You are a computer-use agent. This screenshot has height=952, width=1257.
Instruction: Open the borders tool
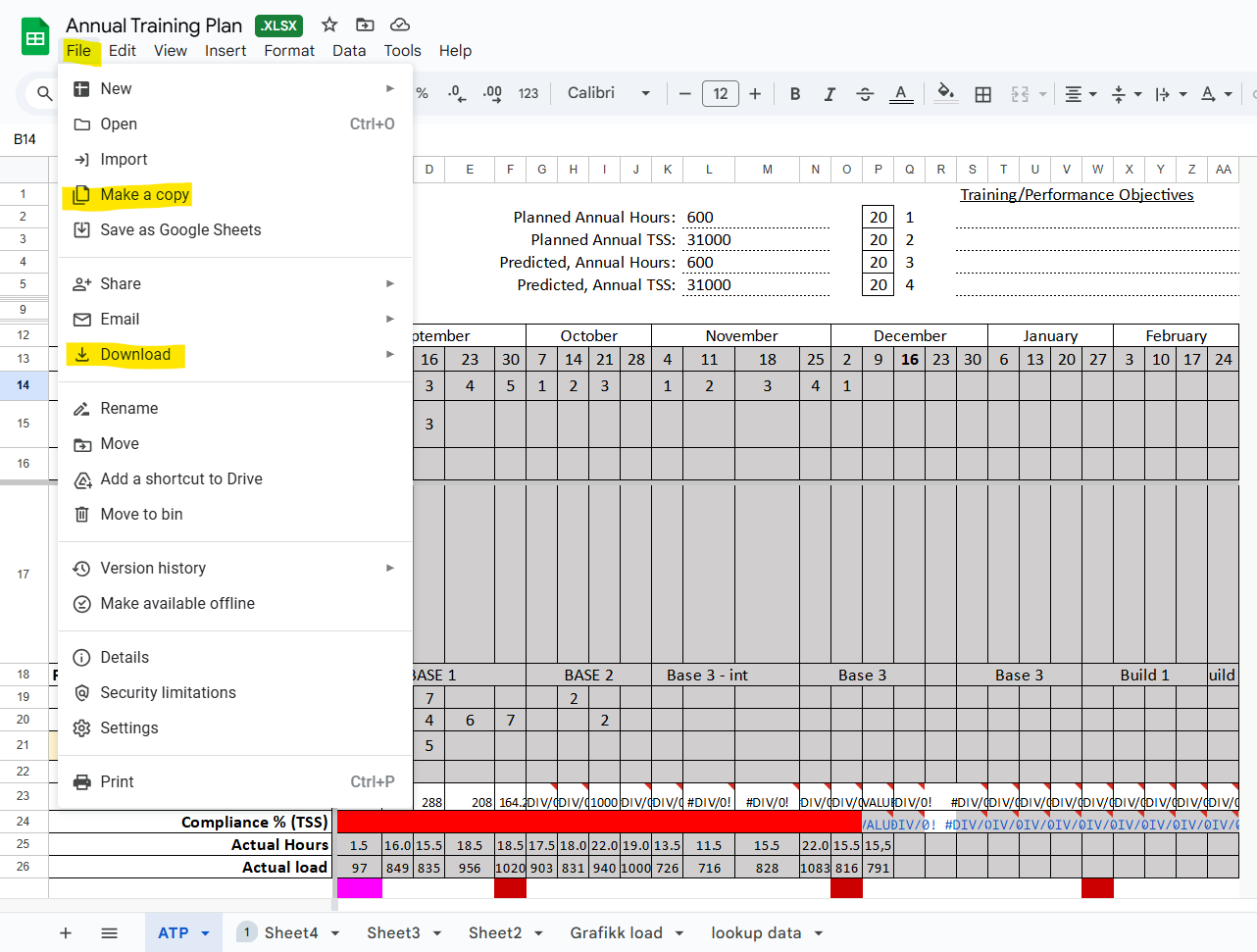[982, 94]
